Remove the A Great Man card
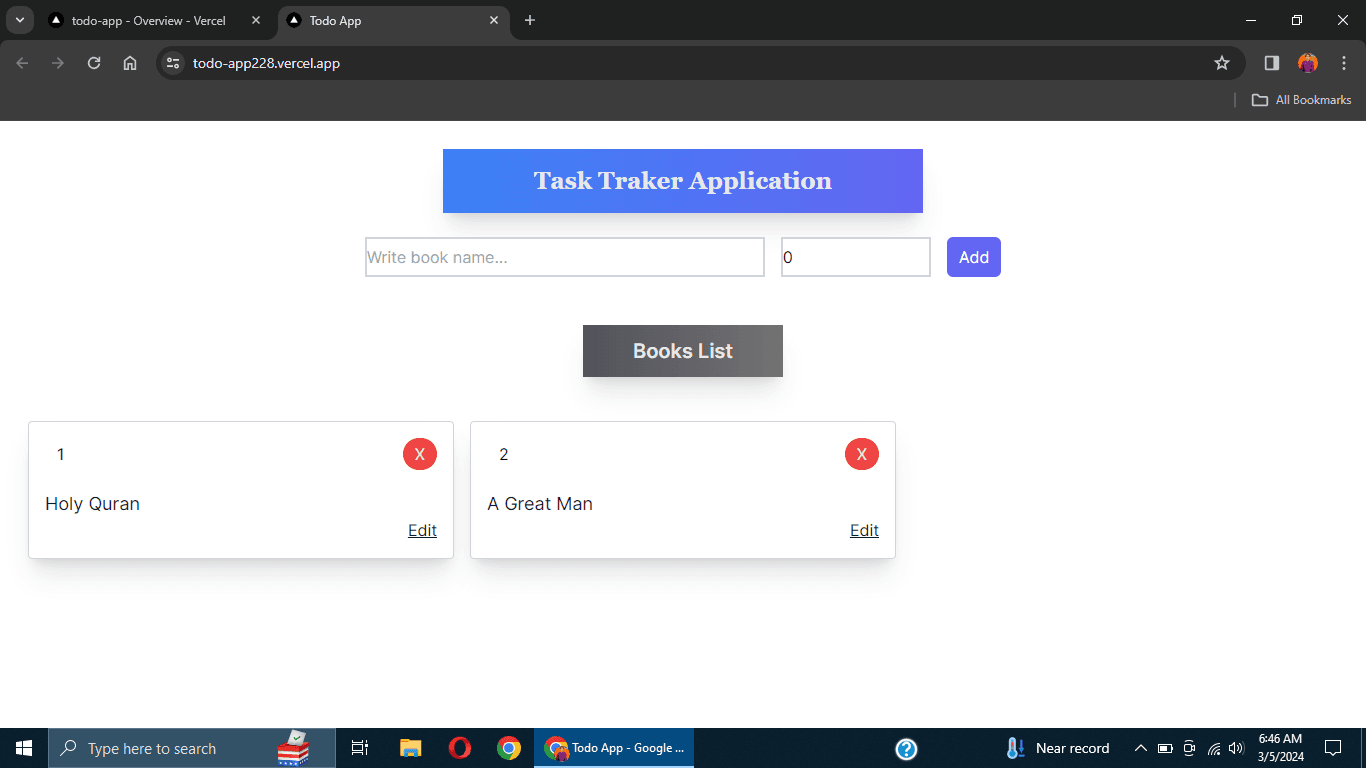1366x768 pixels. pyautogui.click(x=861, y=454)
